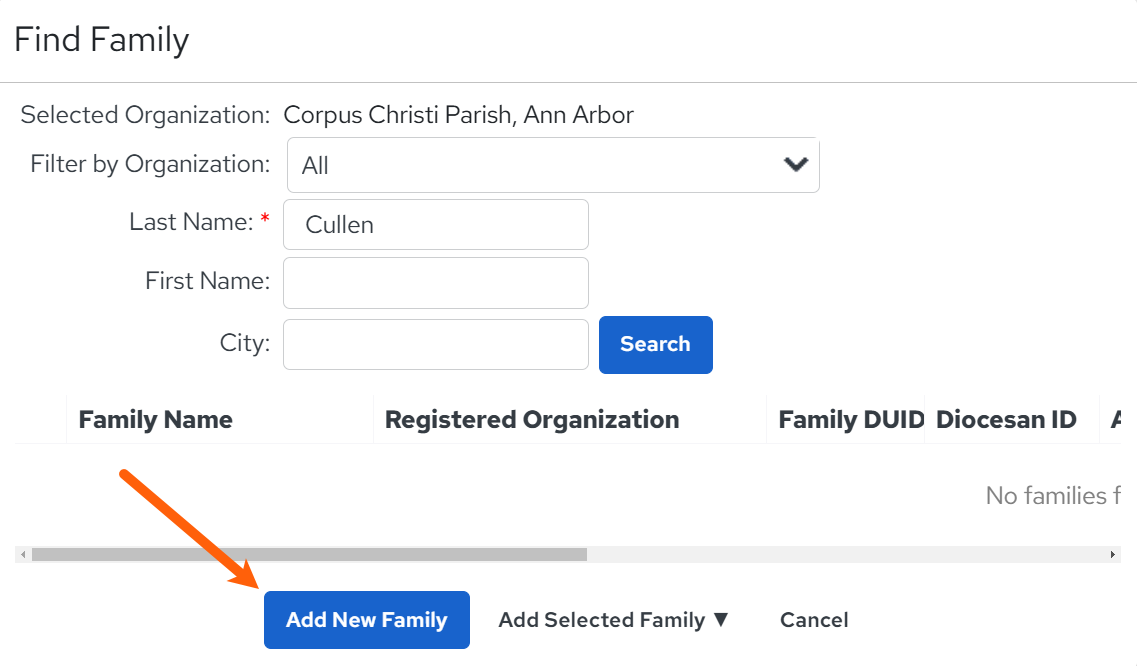Click the Search button
The image size is (1137, 666).
[656, 345]
